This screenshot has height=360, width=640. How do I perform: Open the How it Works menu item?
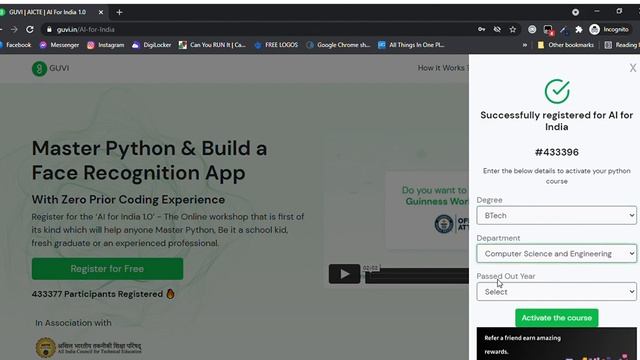(x=443, y=68)
